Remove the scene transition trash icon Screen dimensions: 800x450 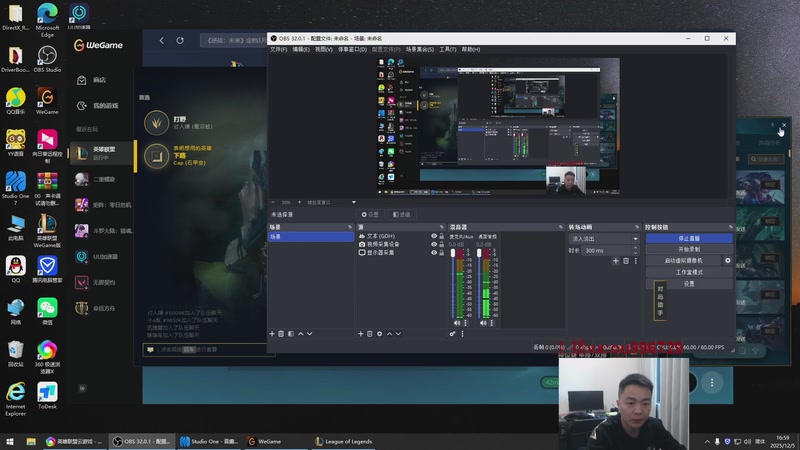tap(626, 261)
